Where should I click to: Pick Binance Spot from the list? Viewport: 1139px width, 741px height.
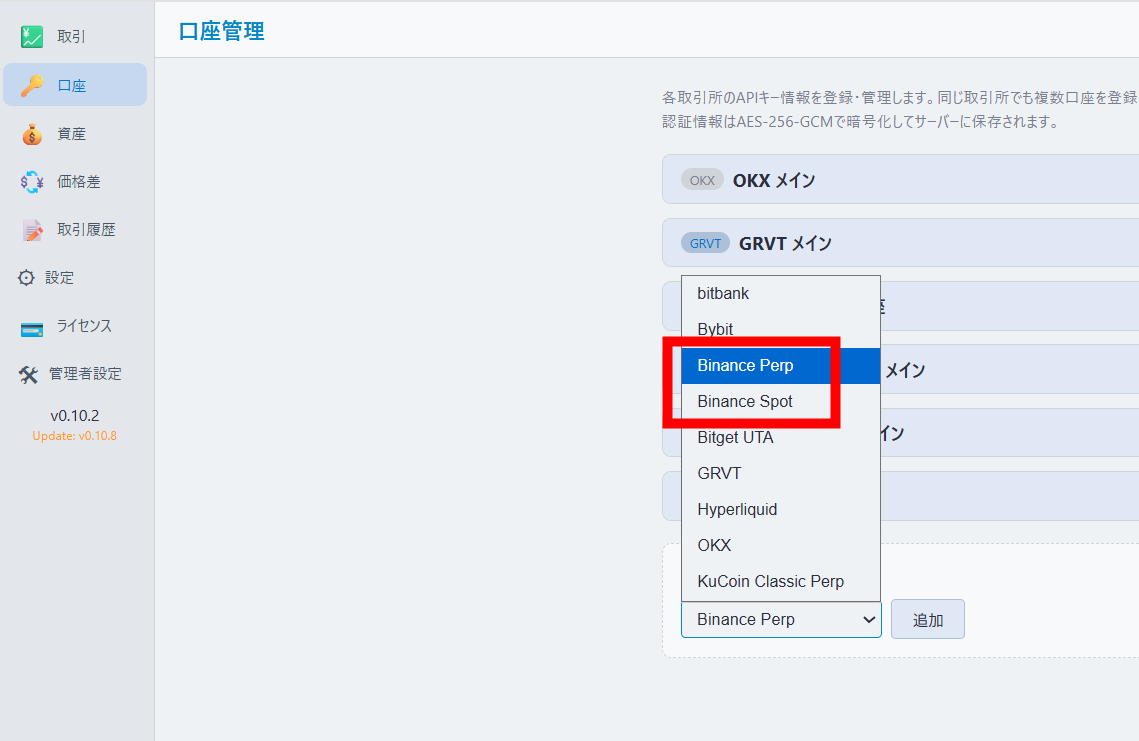745,402
